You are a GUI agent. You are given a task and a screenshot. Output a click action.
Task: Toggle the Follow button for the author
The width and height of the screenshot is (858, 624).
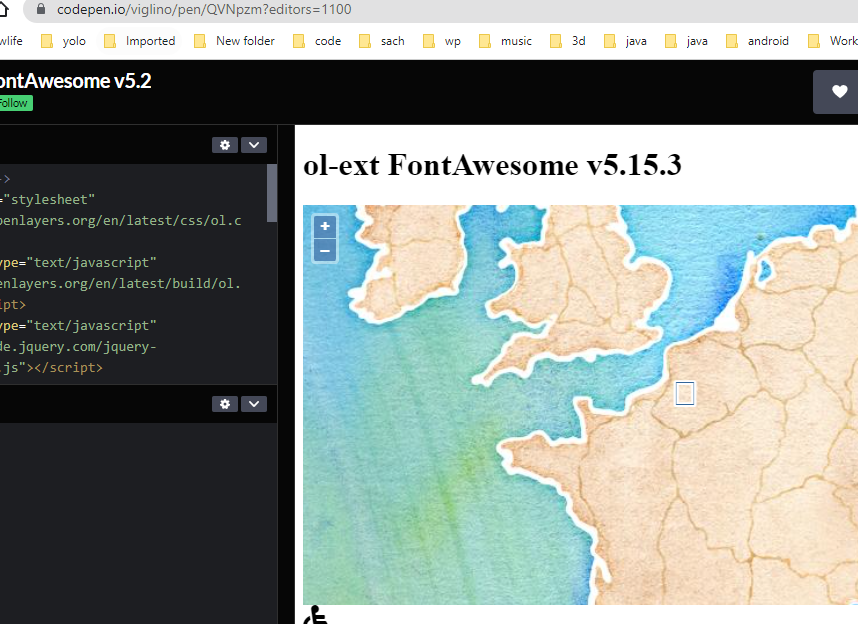(x=13, y=102)
